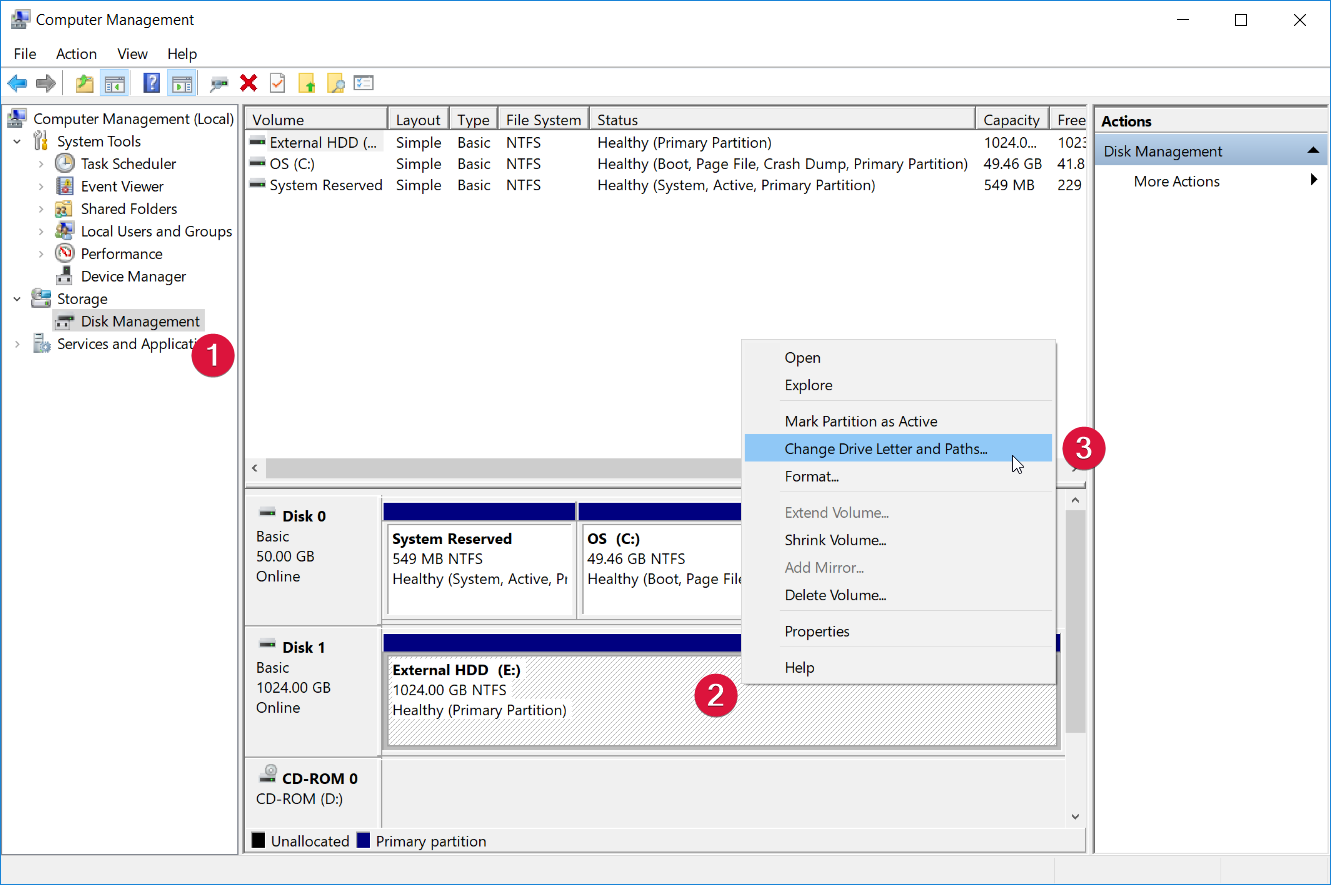Click the disk view scroll-down arrow
Screen dimensions: 1331x885
tap(1076, 817)
